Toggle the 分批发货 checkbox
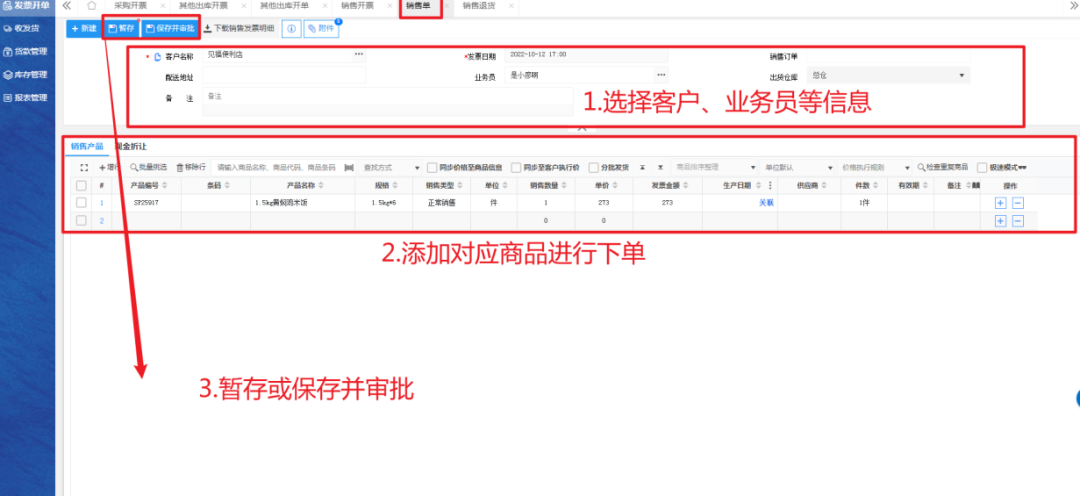Screen dimensions: 1080x496 (594, 167)
